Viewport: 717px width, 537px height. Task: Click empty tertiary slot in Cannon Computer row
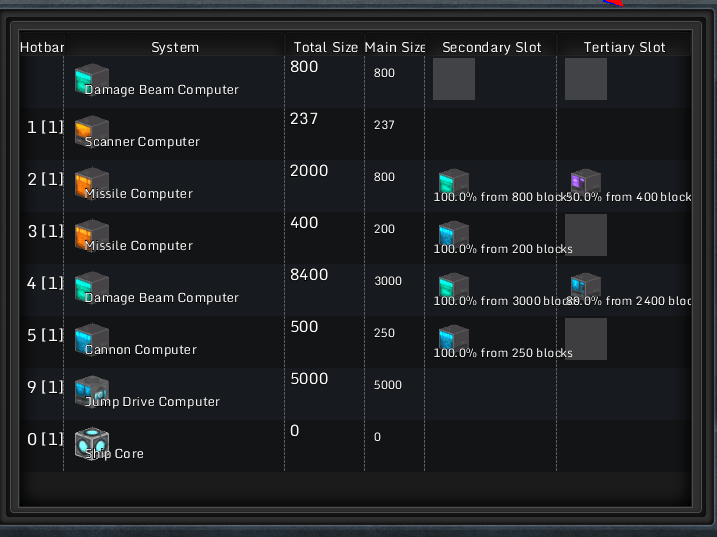[586, 339]
